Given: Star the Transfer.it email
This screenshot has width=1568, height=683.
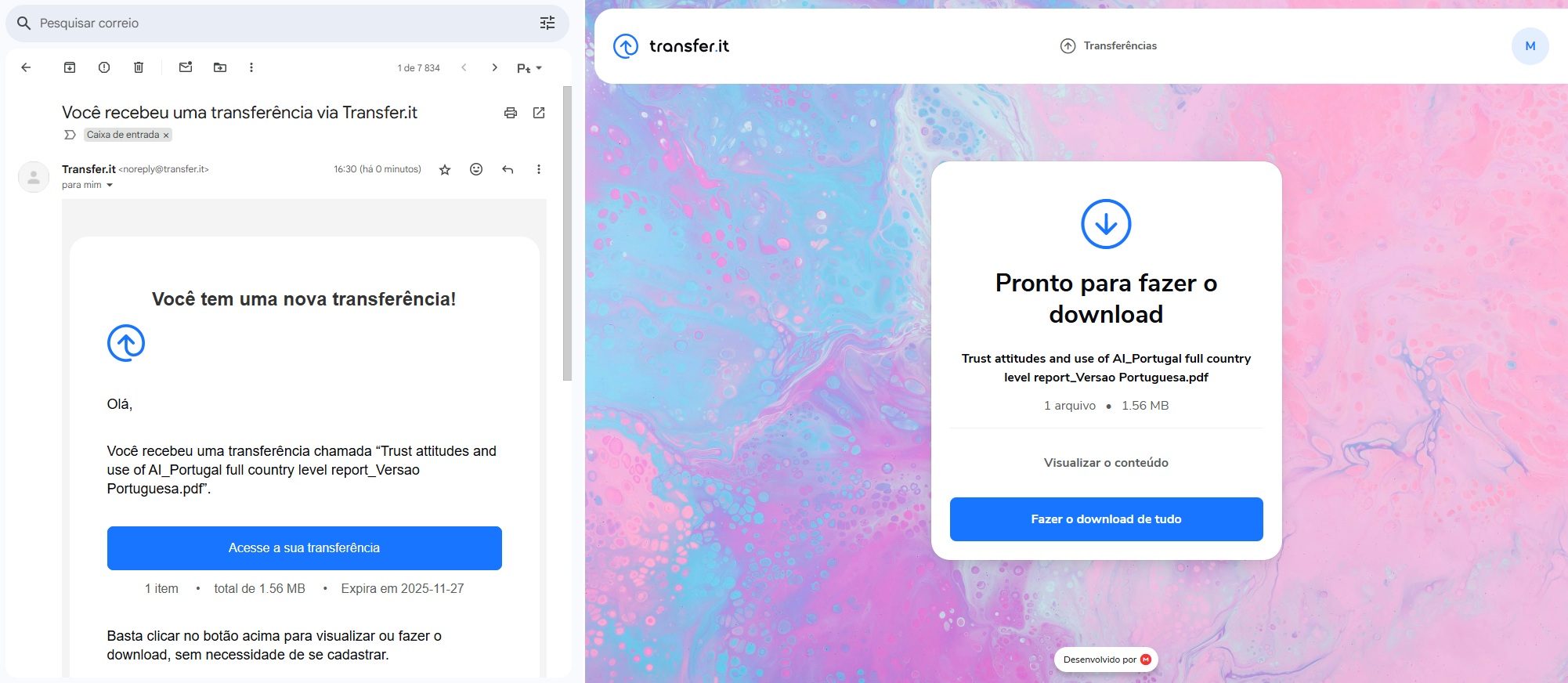Looking at the screenshot, I should (x=445, y=169).
